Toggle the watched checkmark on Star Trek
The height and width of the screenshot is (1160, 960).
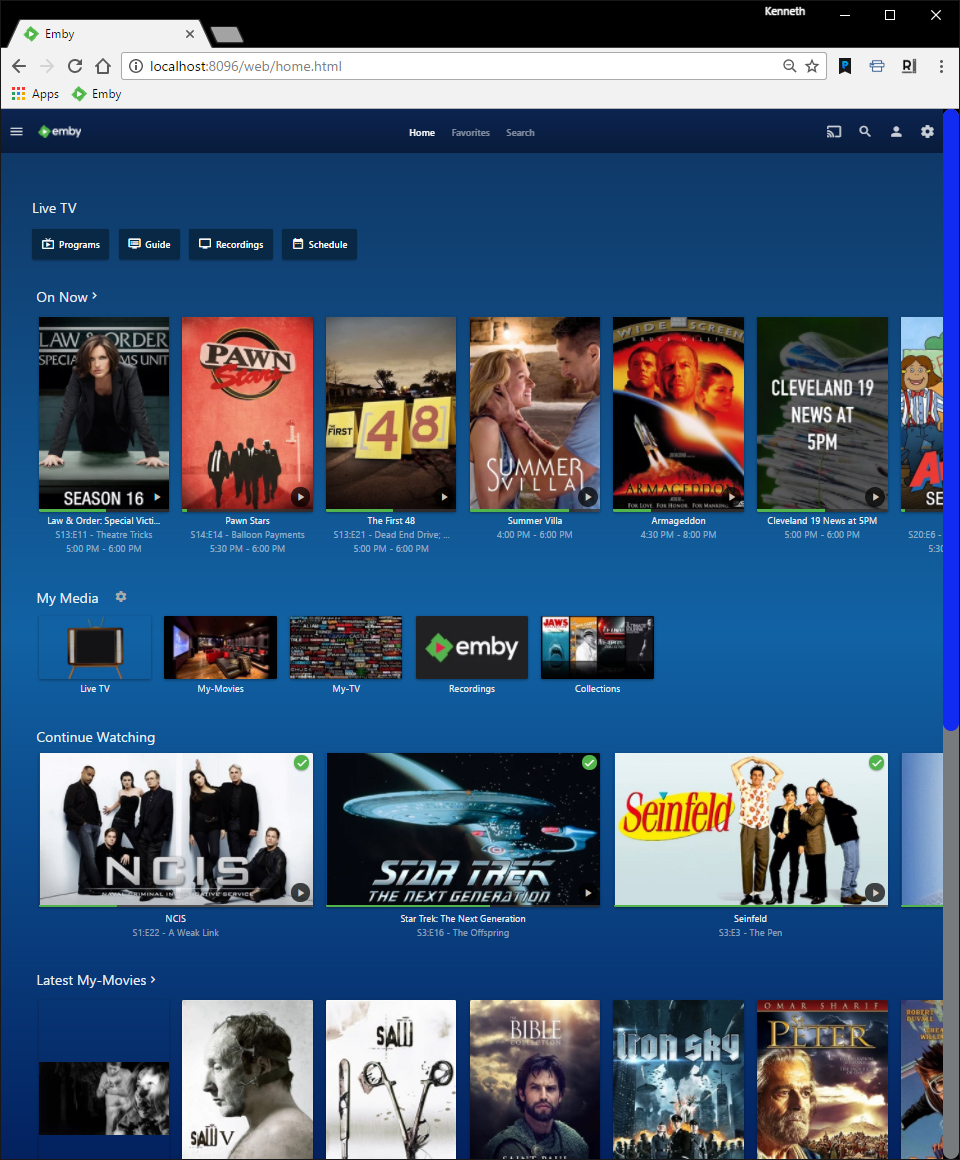(589, 763)
